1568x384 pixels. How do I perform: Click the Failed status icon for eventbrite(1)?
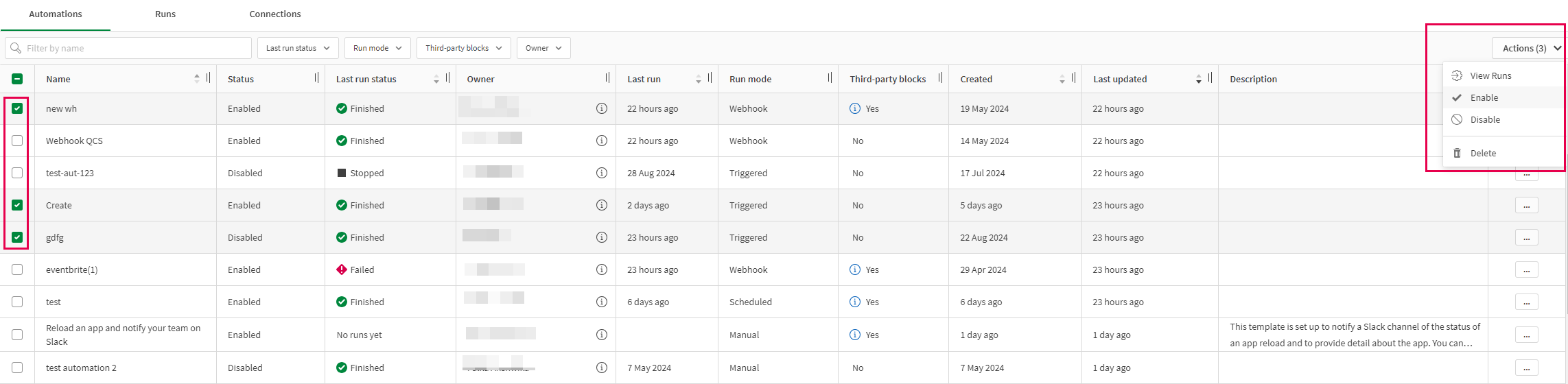coord(342,269)
